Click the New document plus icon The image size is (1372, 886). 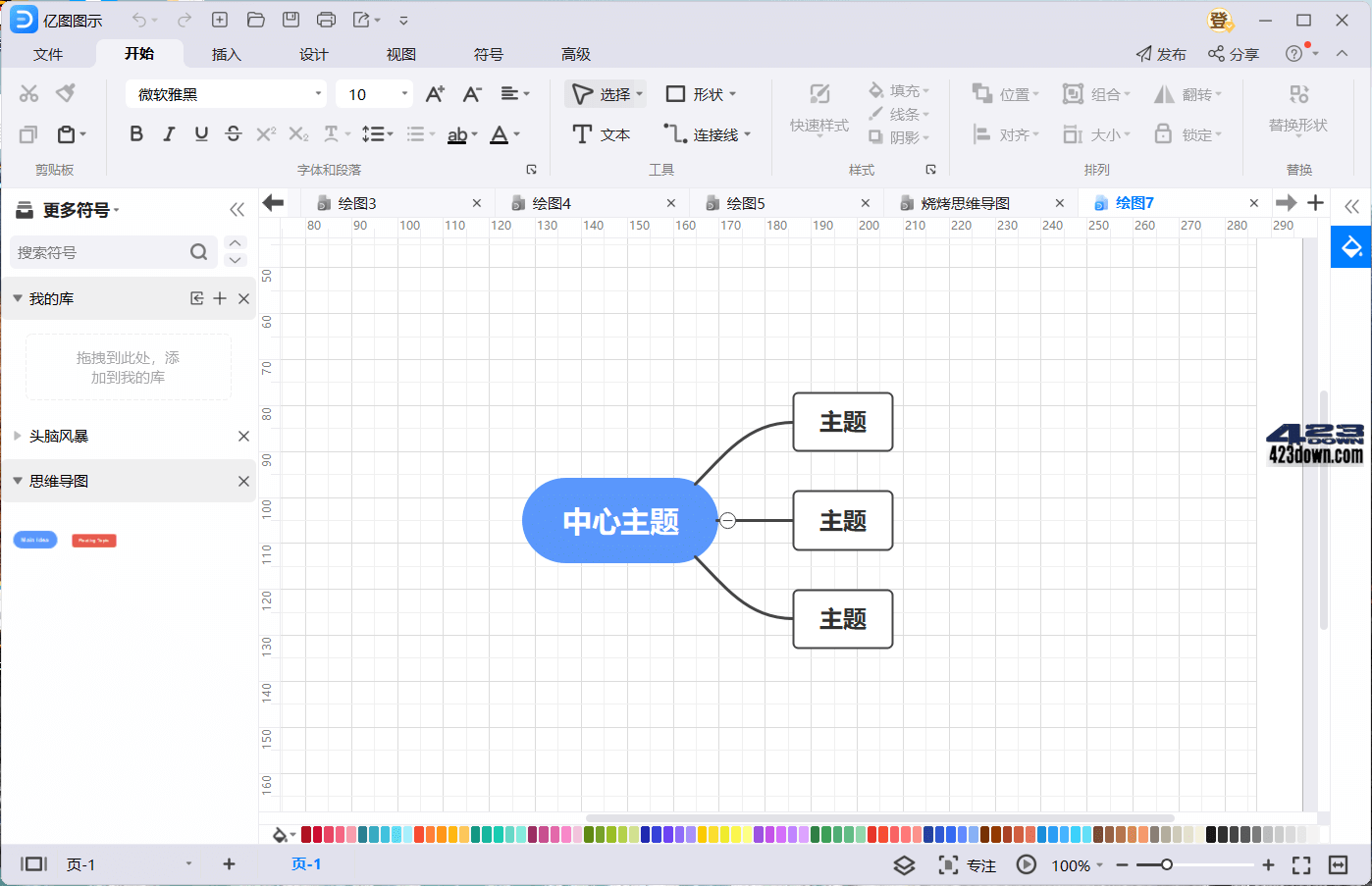220,20
